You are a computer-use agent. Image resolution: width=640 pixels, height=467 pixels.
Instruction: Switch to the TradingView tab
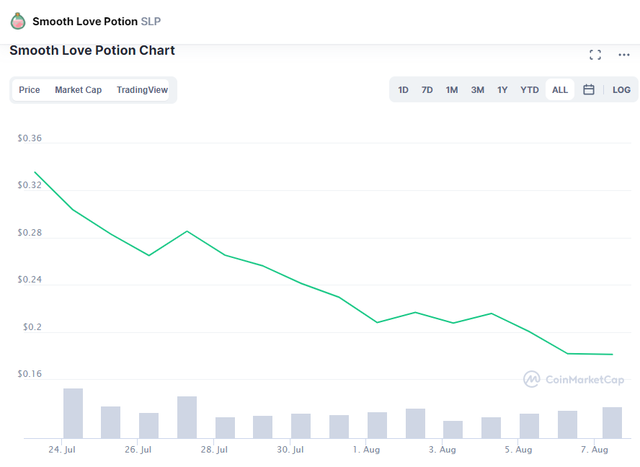tap(142, 90)
